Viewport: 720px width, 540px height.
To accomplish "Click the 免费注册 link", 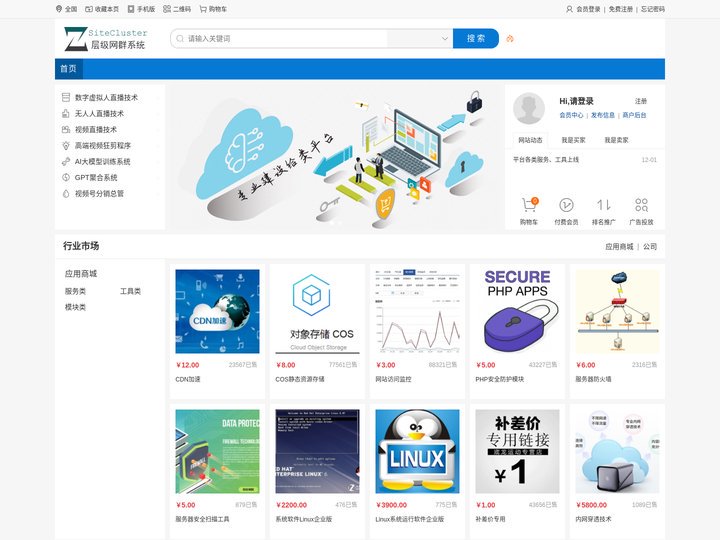I will 620,9.
